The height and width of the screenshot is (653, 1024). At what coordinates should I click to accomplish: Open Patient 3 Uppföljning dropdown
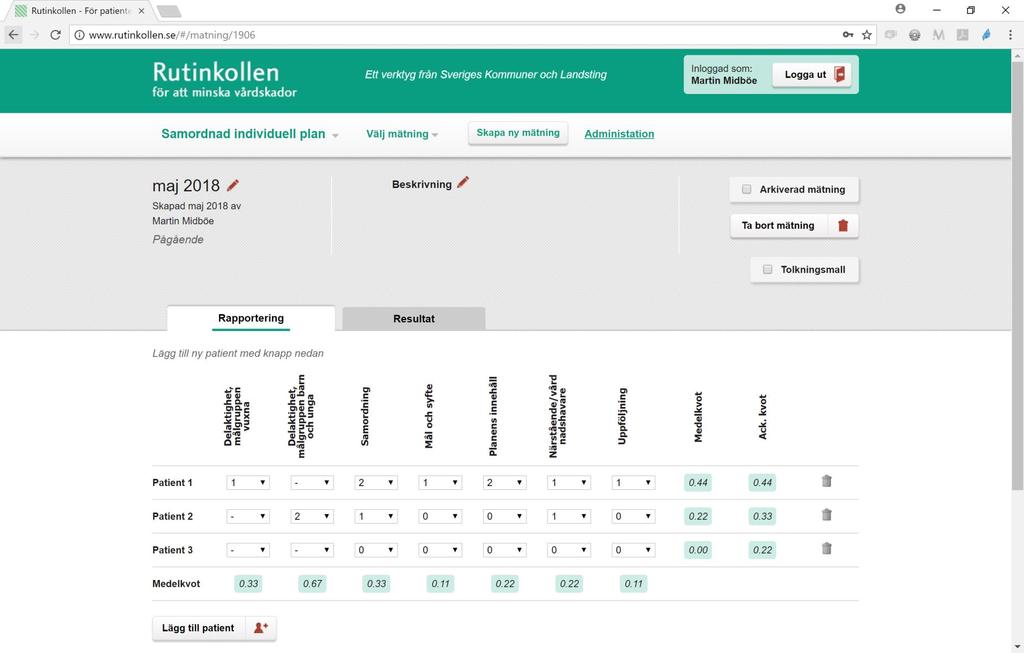coord(633,550)
